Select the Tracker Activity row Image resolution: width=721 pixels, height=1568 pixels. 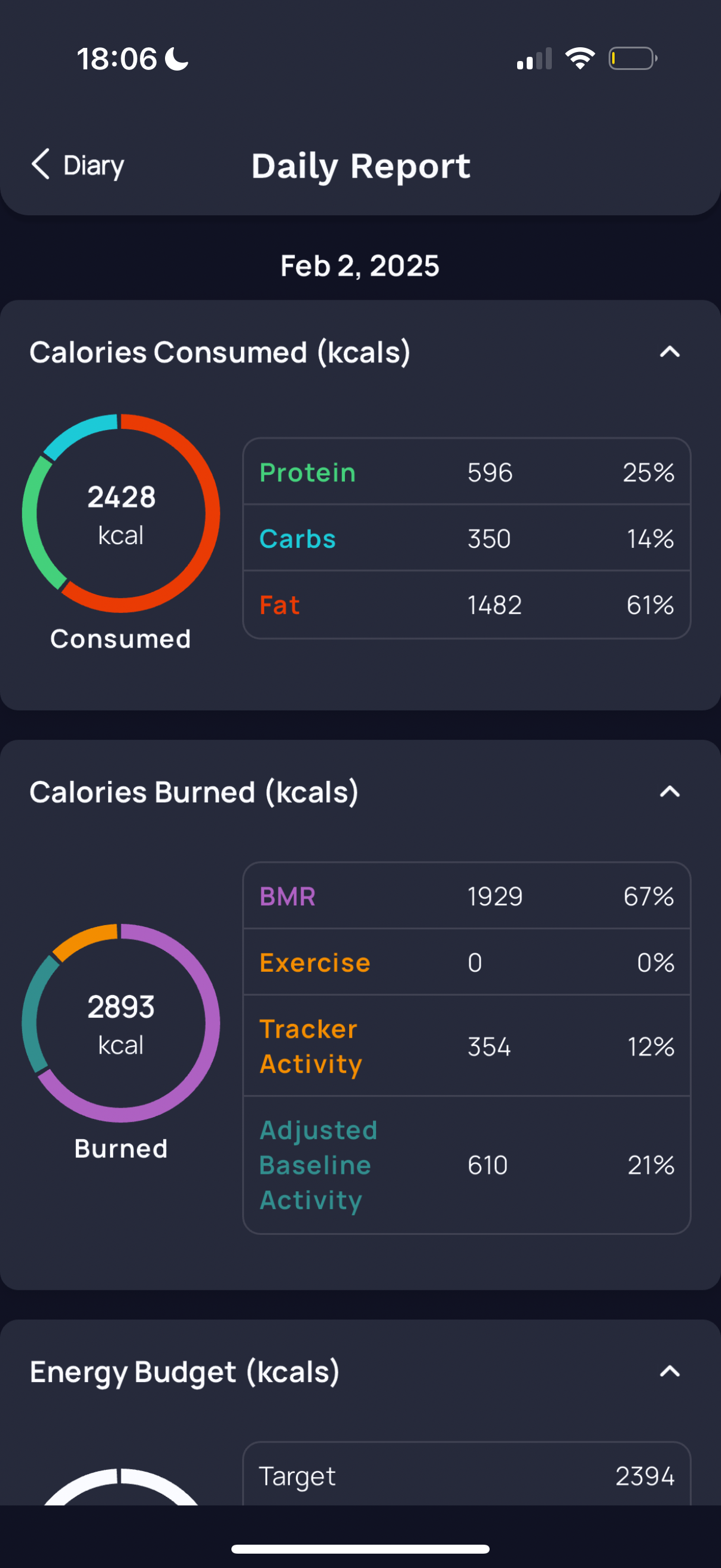[x=467, y=1047]
